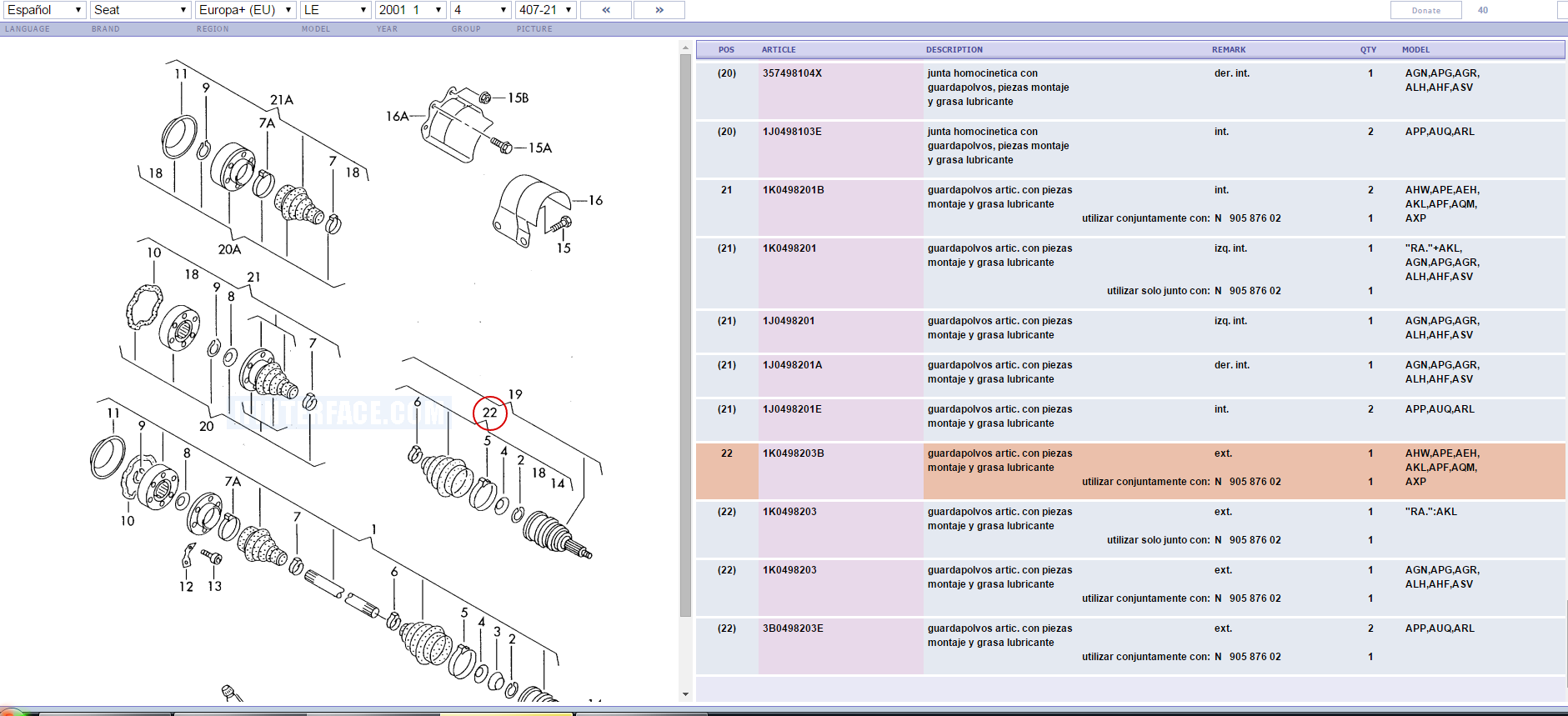Open the Español language dropdown
The image size is (1568, 716).
click(44, 10)
